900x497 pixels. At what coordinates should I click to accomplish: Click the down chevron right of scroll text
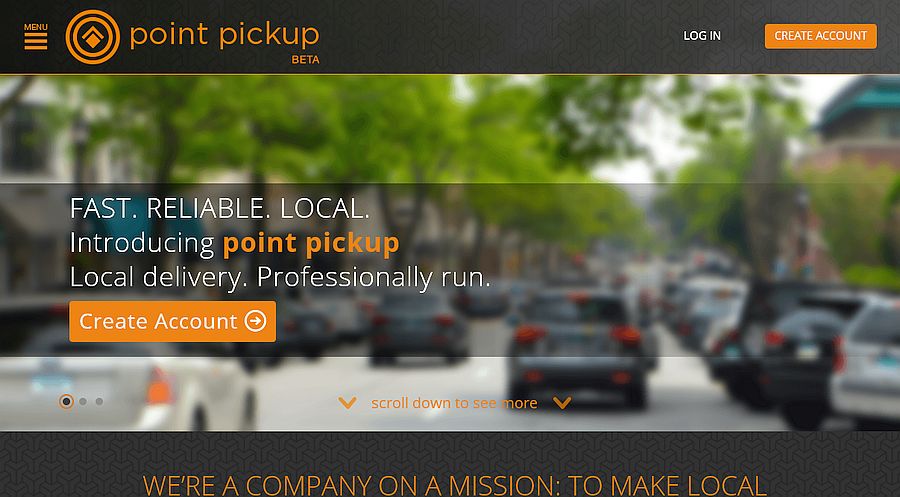[x=562, y=403]
